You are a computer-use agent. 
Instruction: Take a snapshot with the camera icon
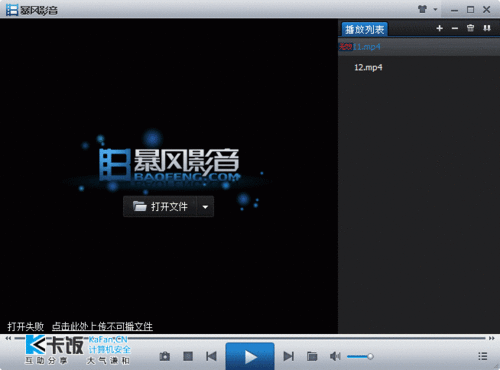[x=165, y=356]
